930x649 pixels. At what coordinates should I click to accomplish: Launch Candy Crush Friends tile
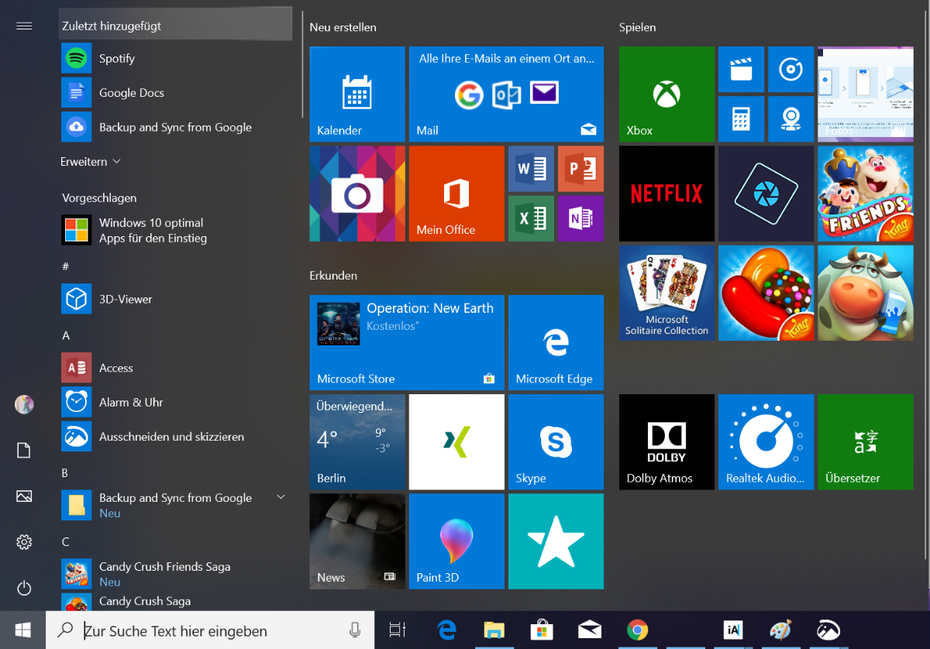(x=865, y=193)
